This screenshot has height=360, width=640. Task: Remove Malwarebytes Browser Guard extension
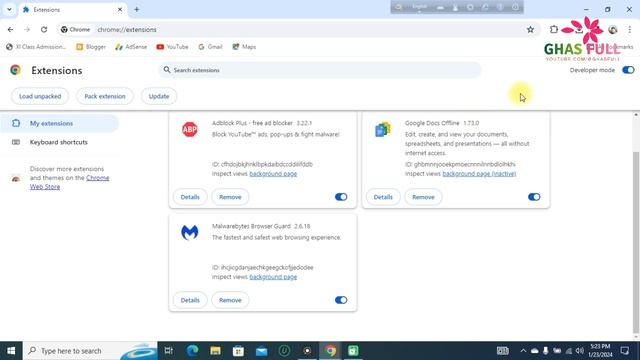tap(230, 300)
